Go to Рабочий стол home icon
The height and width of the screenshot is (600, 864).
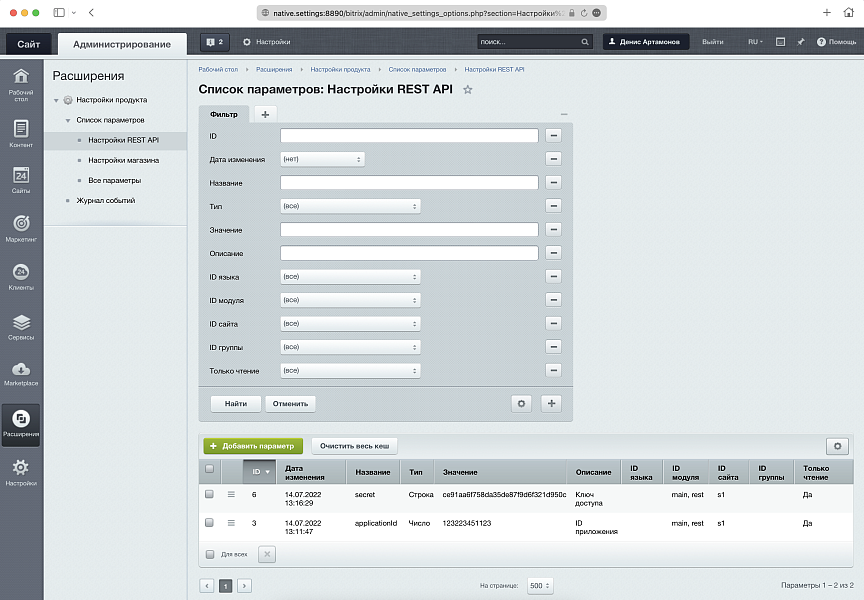click(x=21, y=82)
